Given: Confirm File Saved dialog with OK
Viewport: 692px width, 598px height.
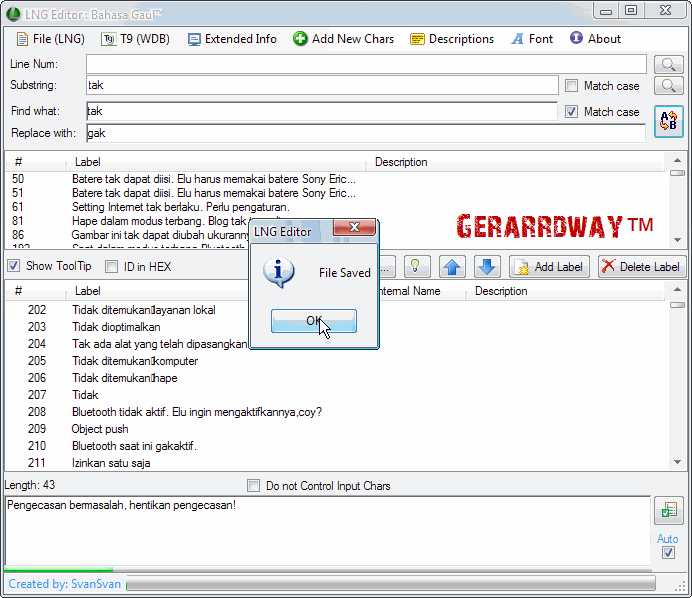Looking at the screenshot, I should tap(313, 321).
